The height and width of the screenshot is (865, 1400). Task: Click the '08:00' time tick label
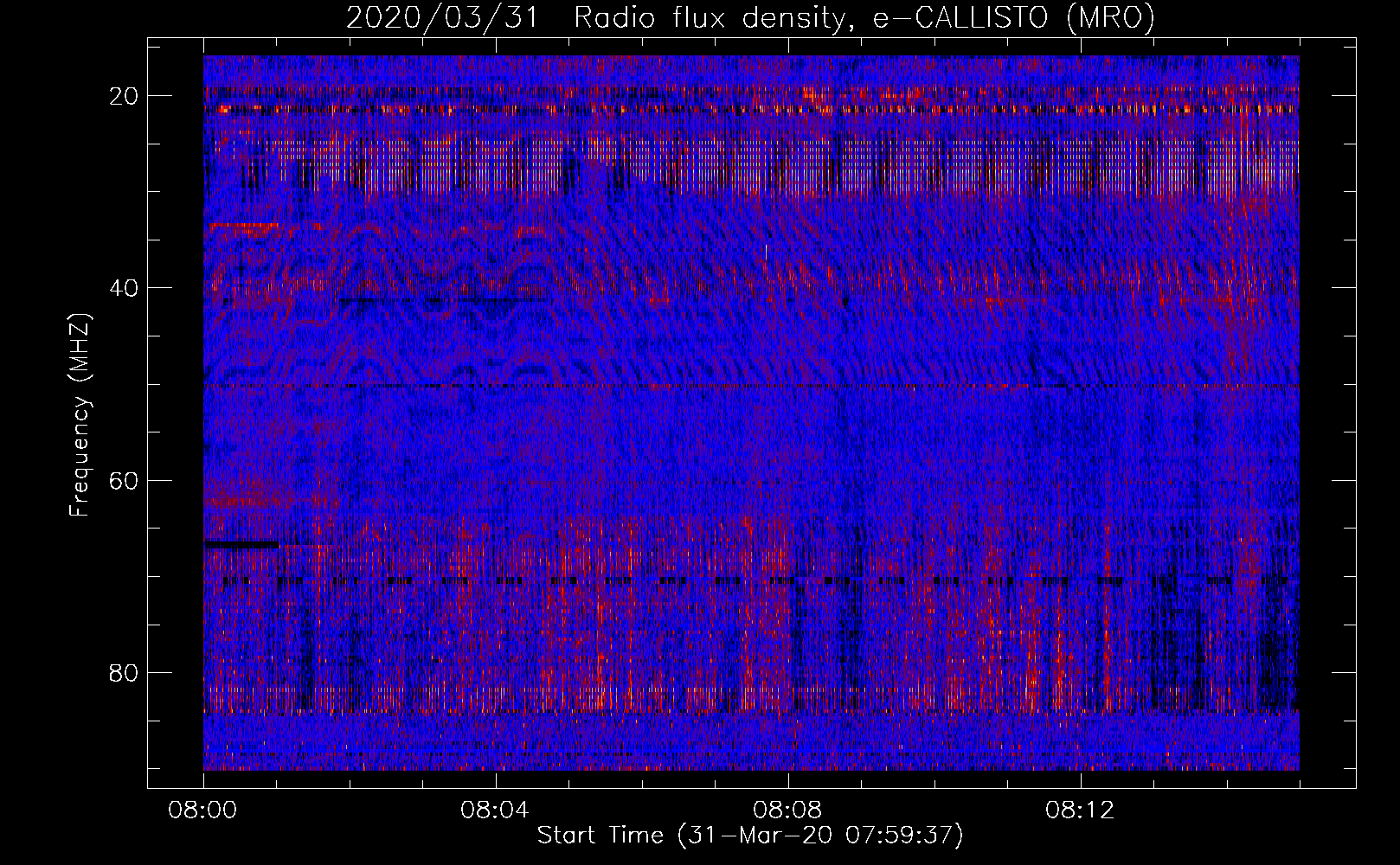pos(203,811)
